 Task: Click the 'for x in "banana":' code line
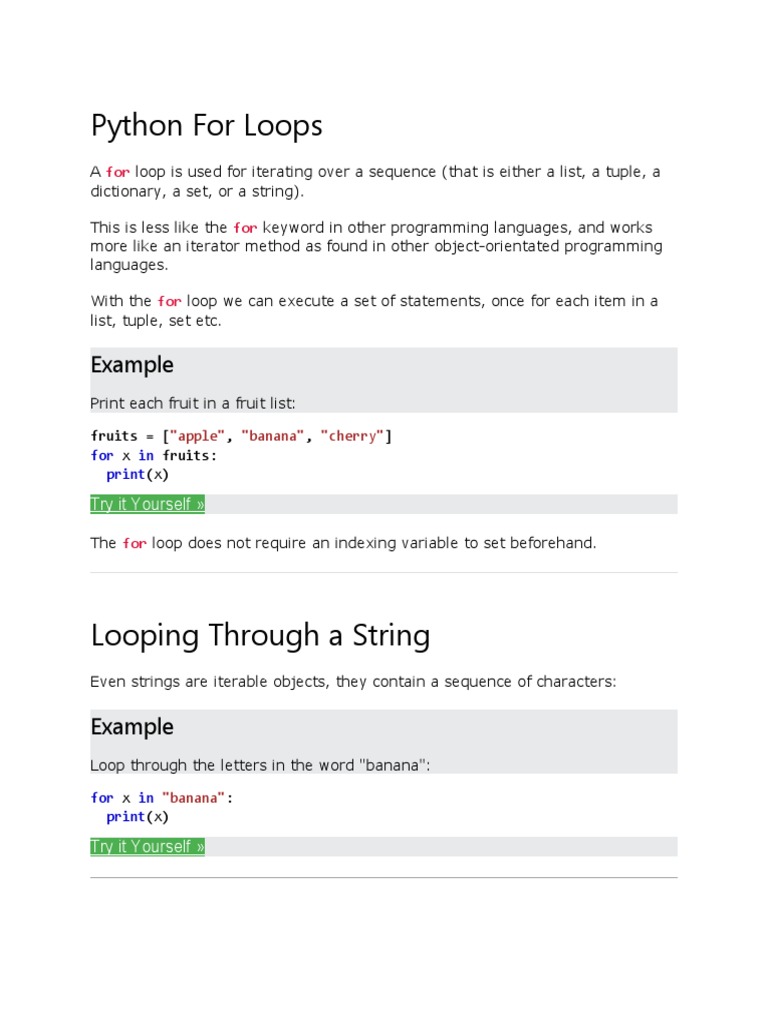pyautogui.click(x=161, y=798)
